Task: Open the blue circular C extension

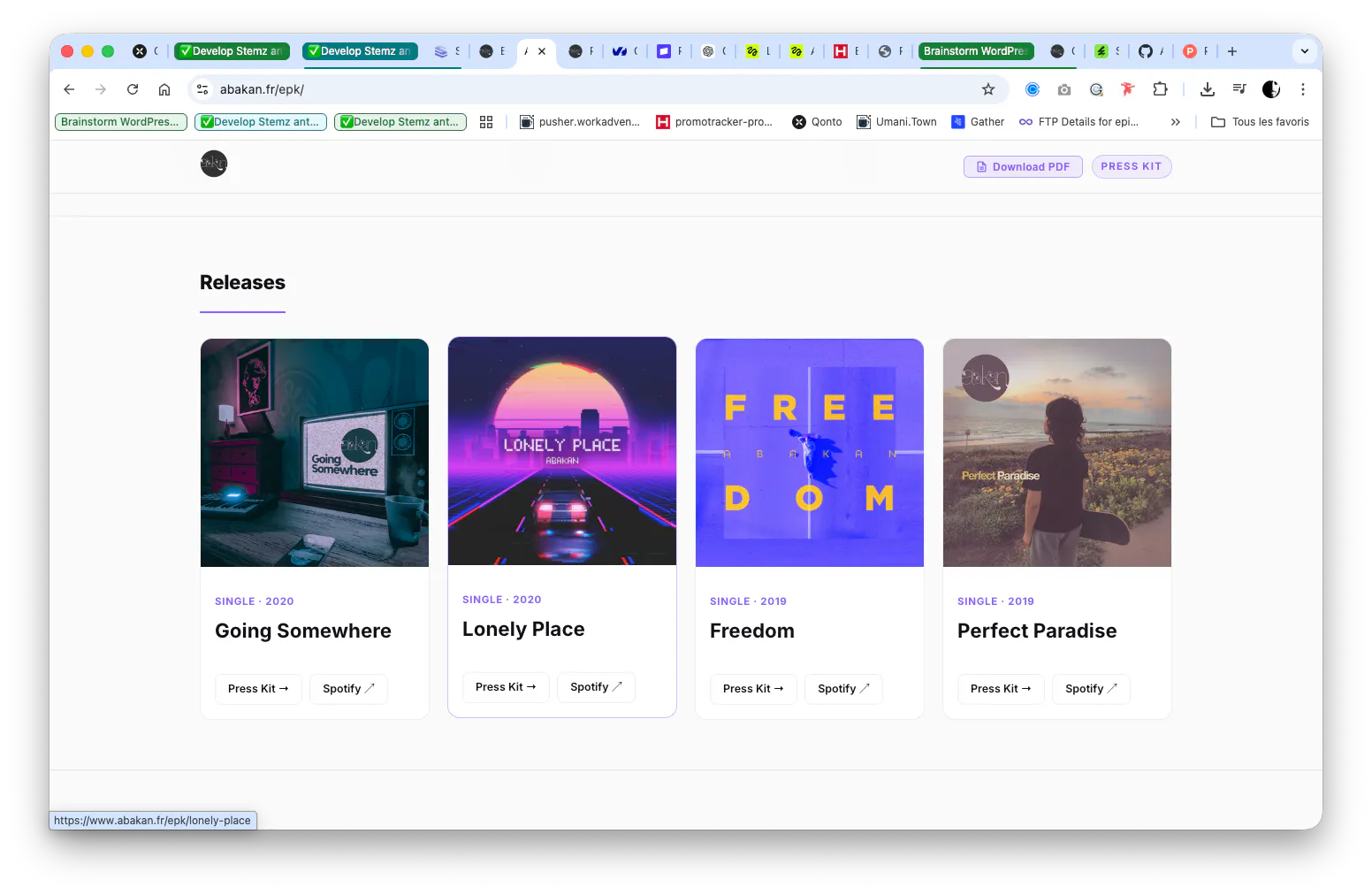Action: (x=1033, y=89)
